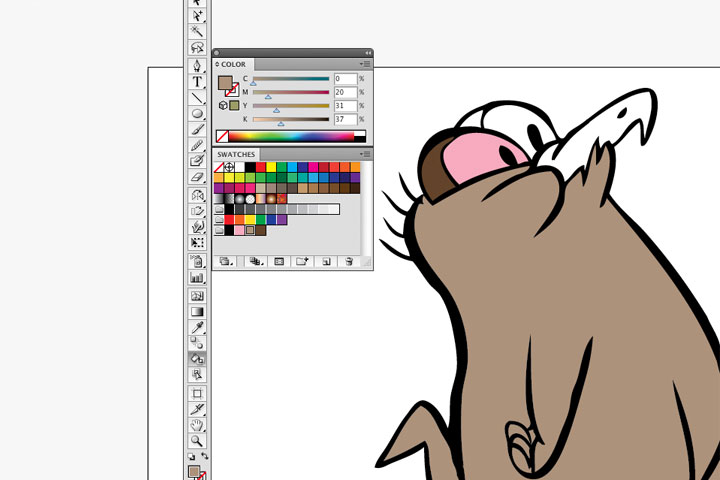The height and width of the screenshot is (480, 720).
Task: Select the Direct Selection tool
Action: [x=197, y=16]
